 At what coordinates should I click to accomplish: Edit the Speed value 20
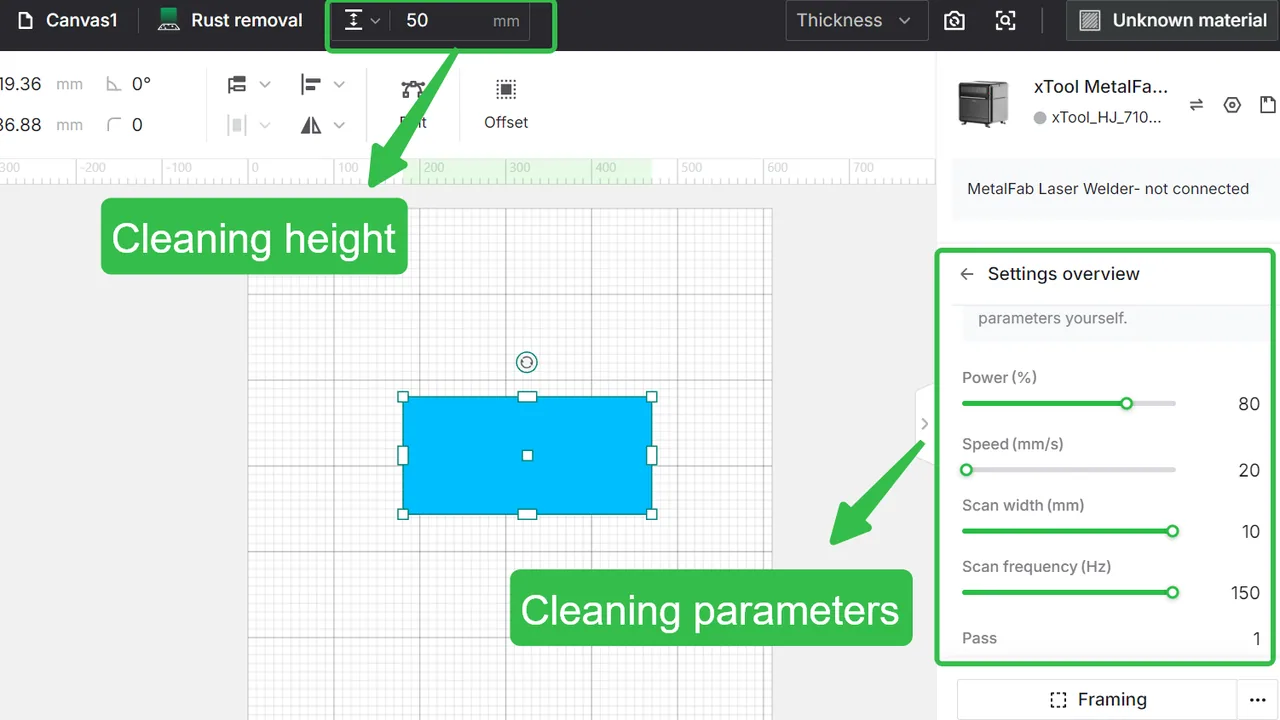[1249, 470]
